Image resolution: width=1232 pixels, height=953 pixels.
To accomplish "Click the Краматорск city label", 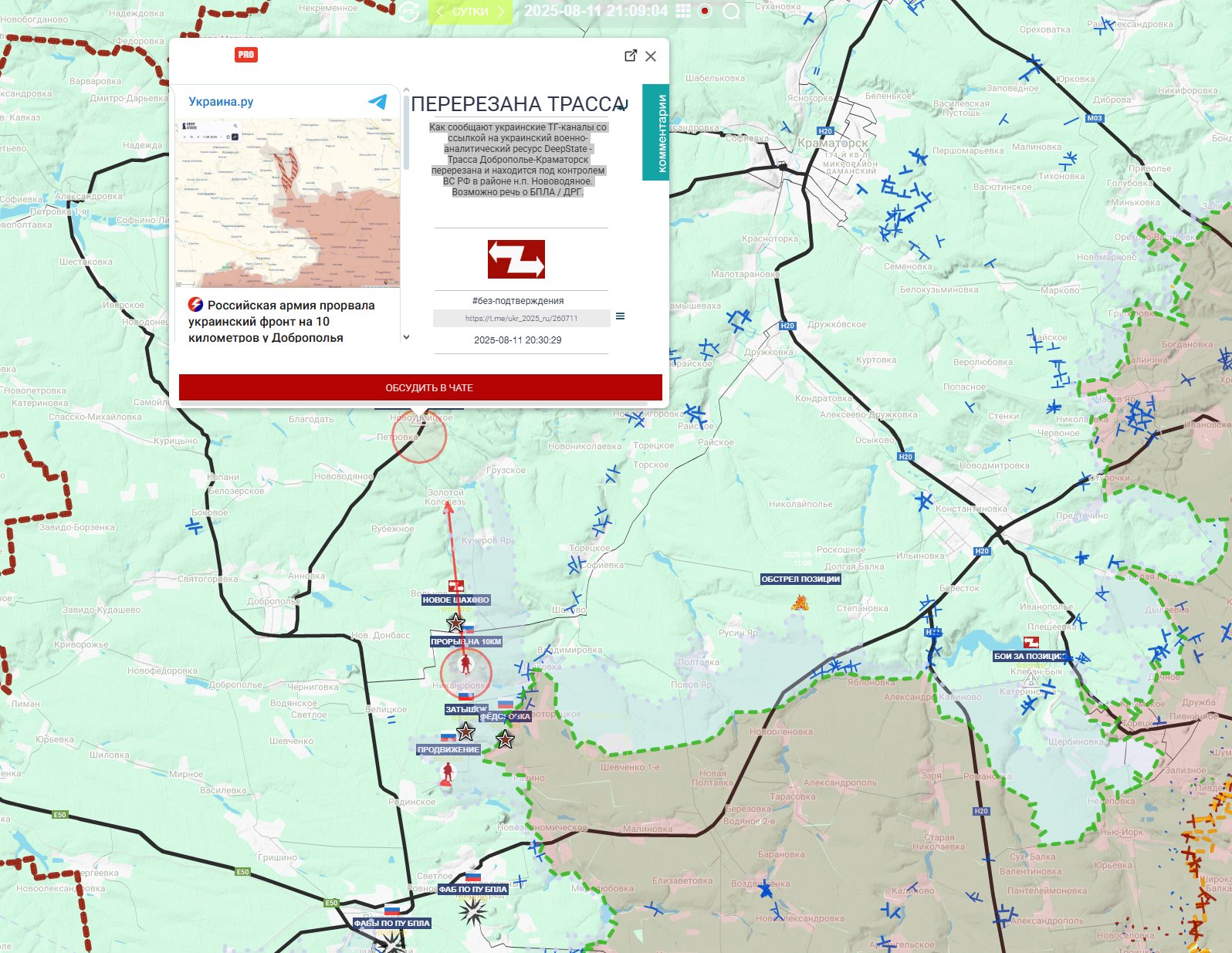I will click(x=832, y=143).
